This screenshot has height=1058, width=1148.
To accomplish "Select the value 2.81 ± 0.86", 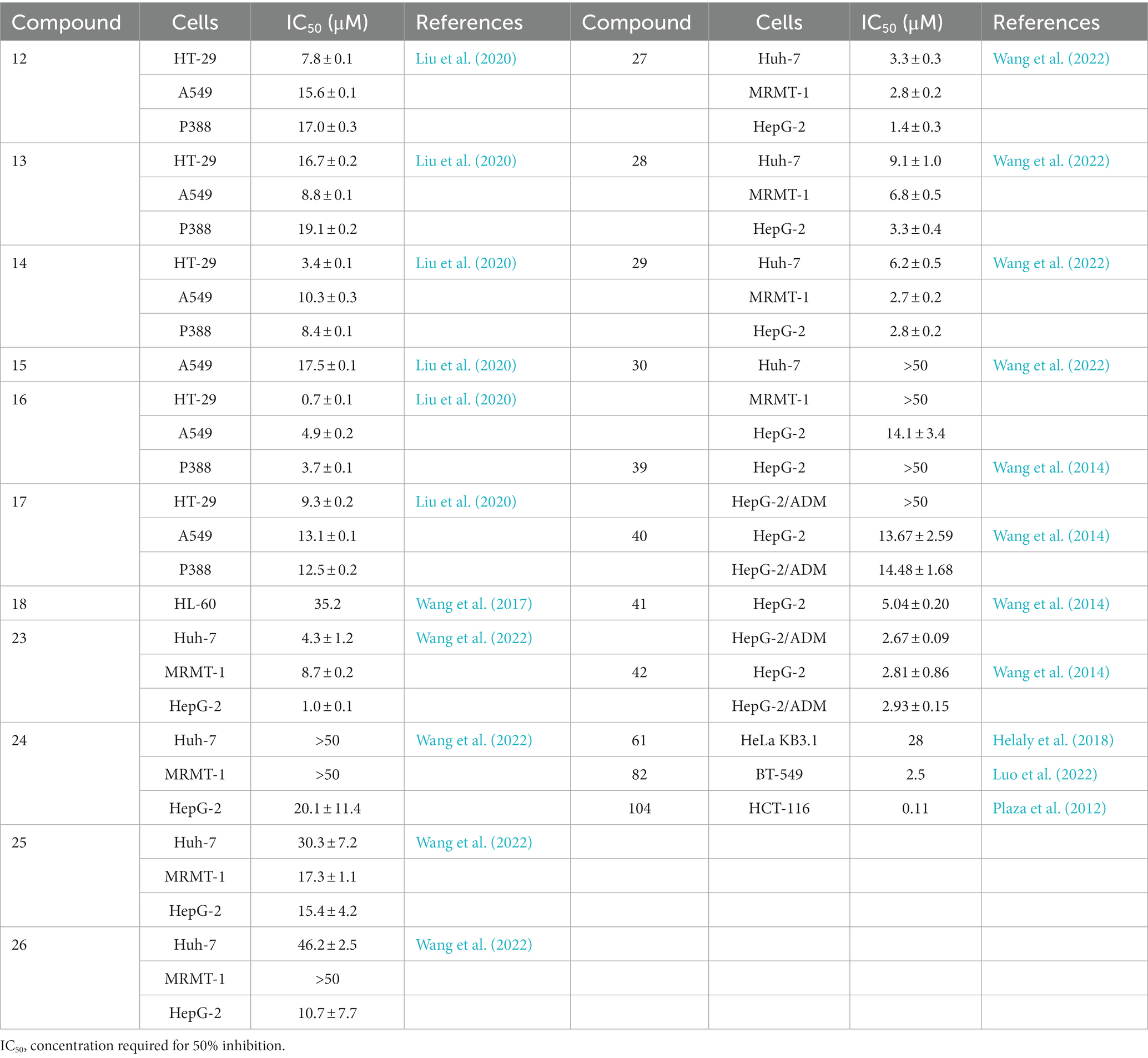I will tap(915, 672).
